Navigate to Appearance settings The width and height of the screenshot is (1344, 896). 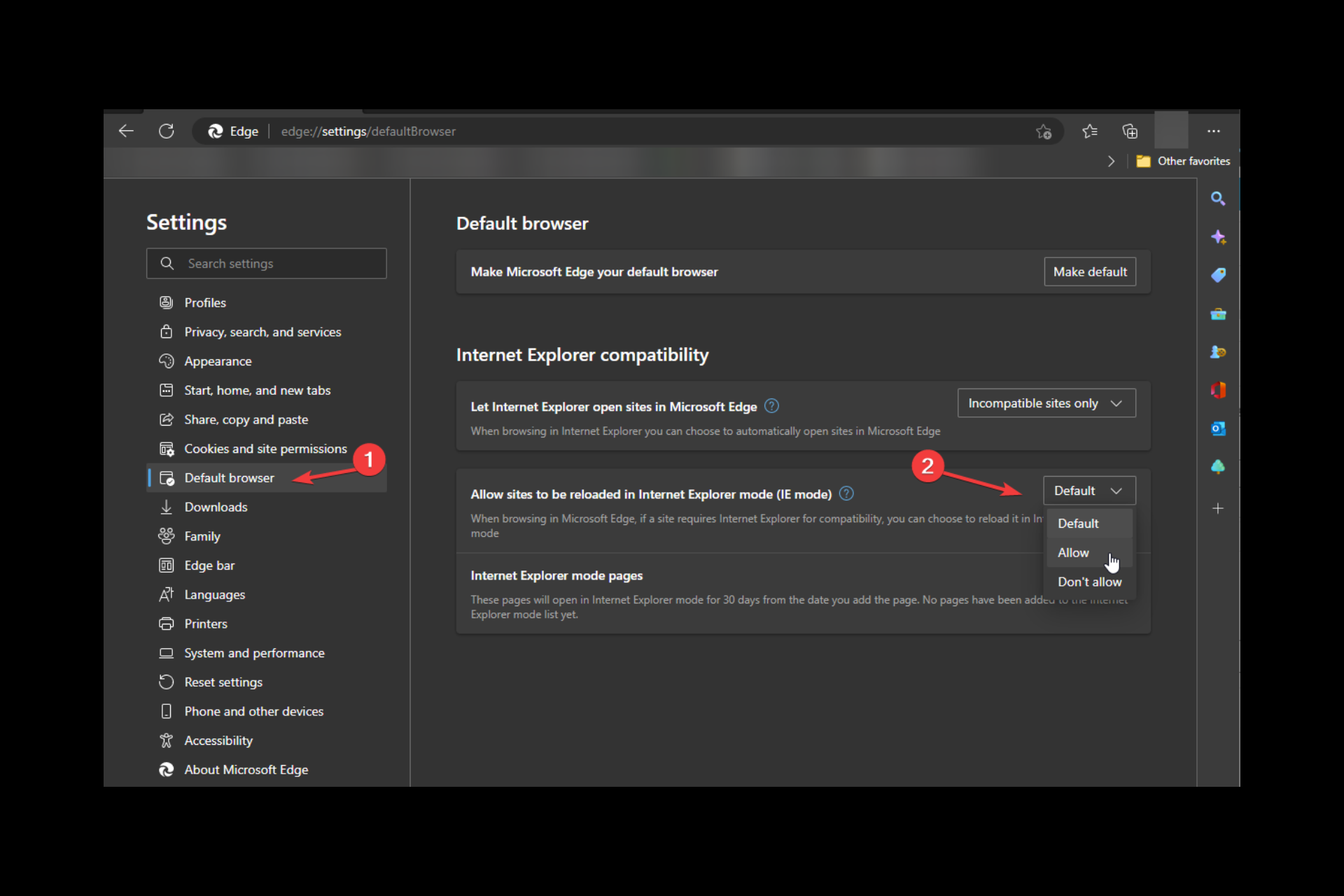coord(217,360)
